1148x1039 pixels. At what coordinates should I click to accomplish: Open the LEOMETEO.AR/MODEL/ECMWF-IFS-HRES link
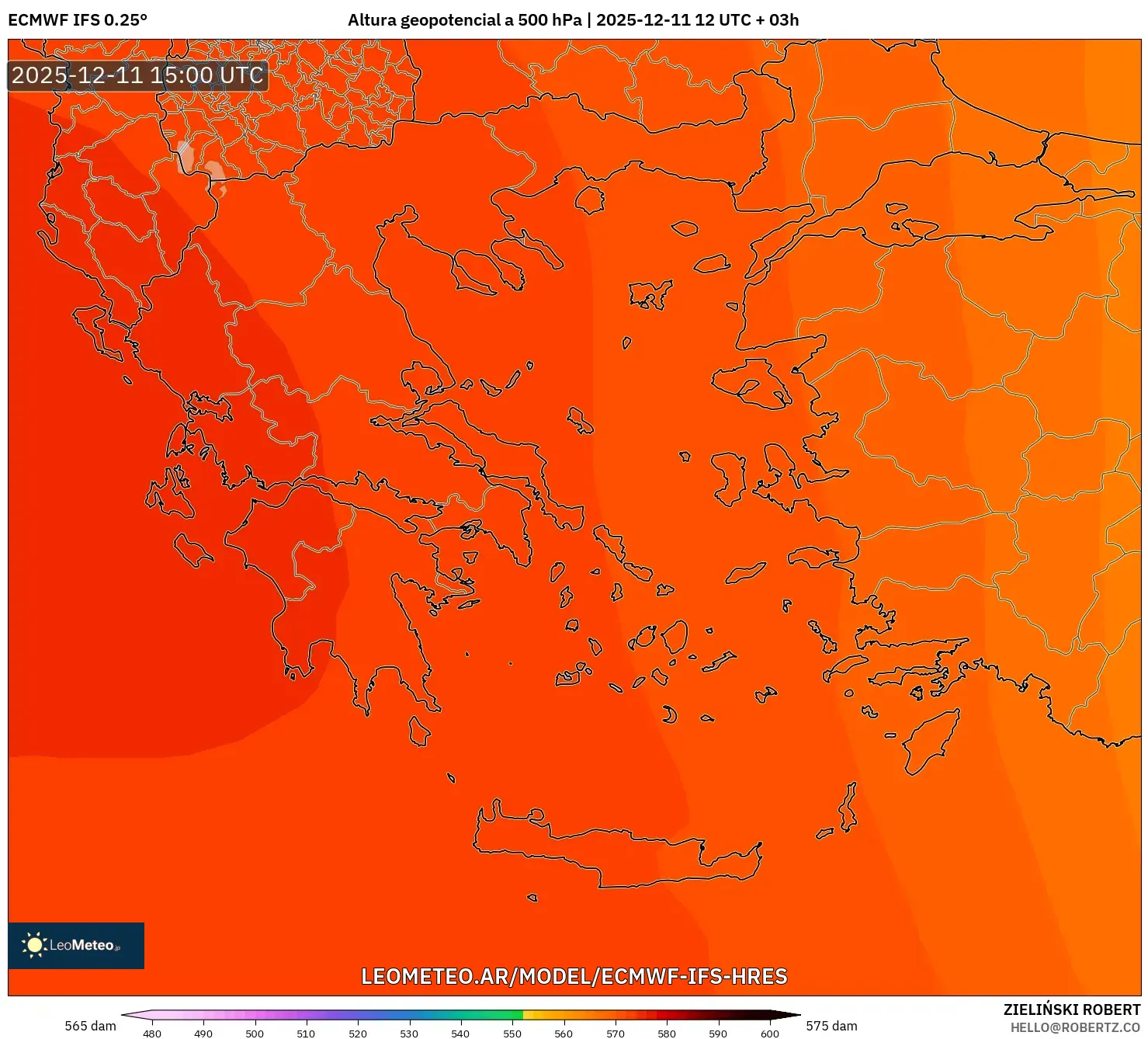point(574,976)
